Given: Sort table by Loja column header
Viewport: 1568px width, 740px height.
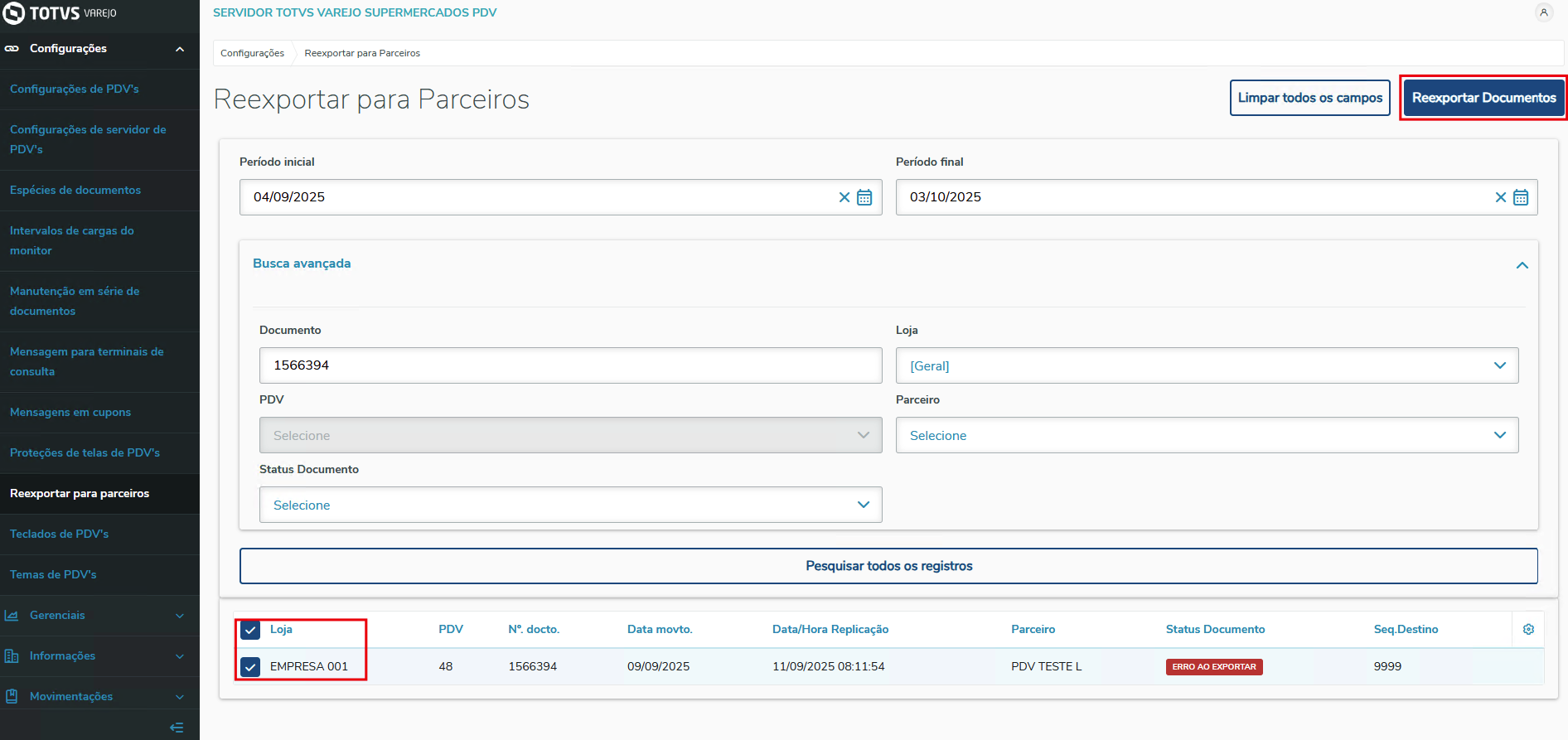Looking at the screenshot, I should (281, 630).
